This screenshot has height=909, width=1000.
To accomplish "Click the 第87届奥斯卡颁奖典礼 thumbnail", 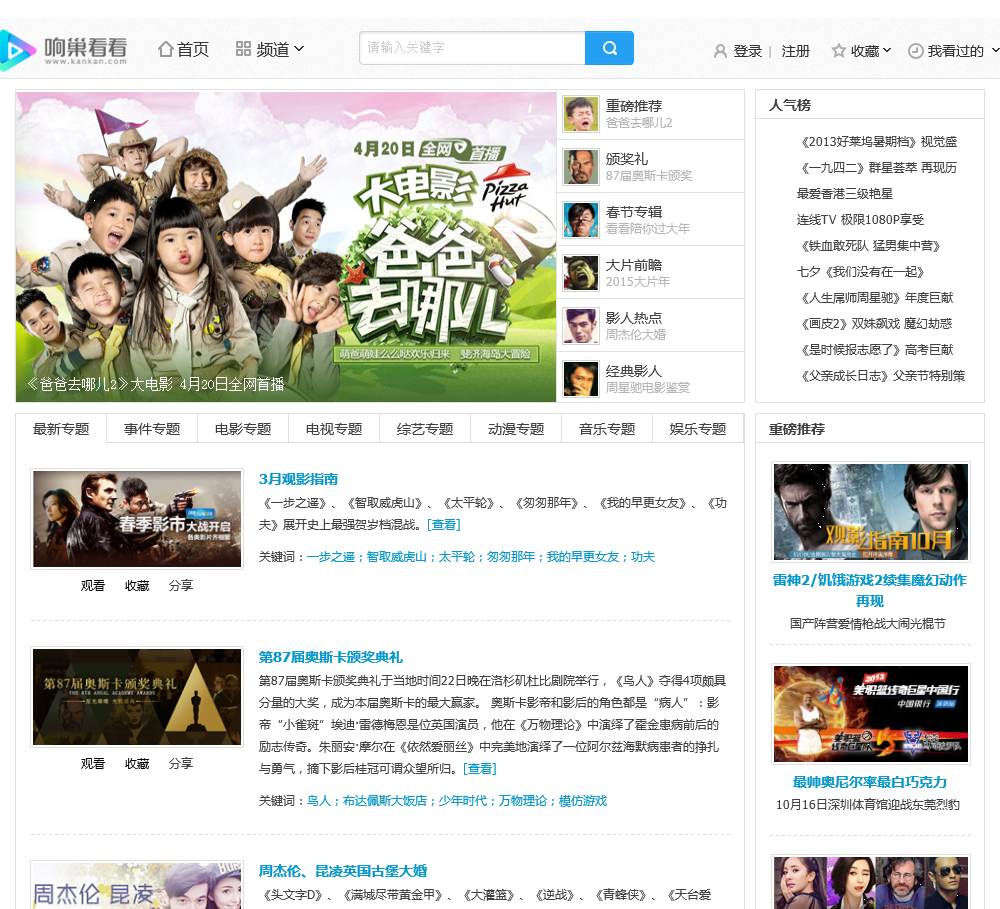I will 137,697.
